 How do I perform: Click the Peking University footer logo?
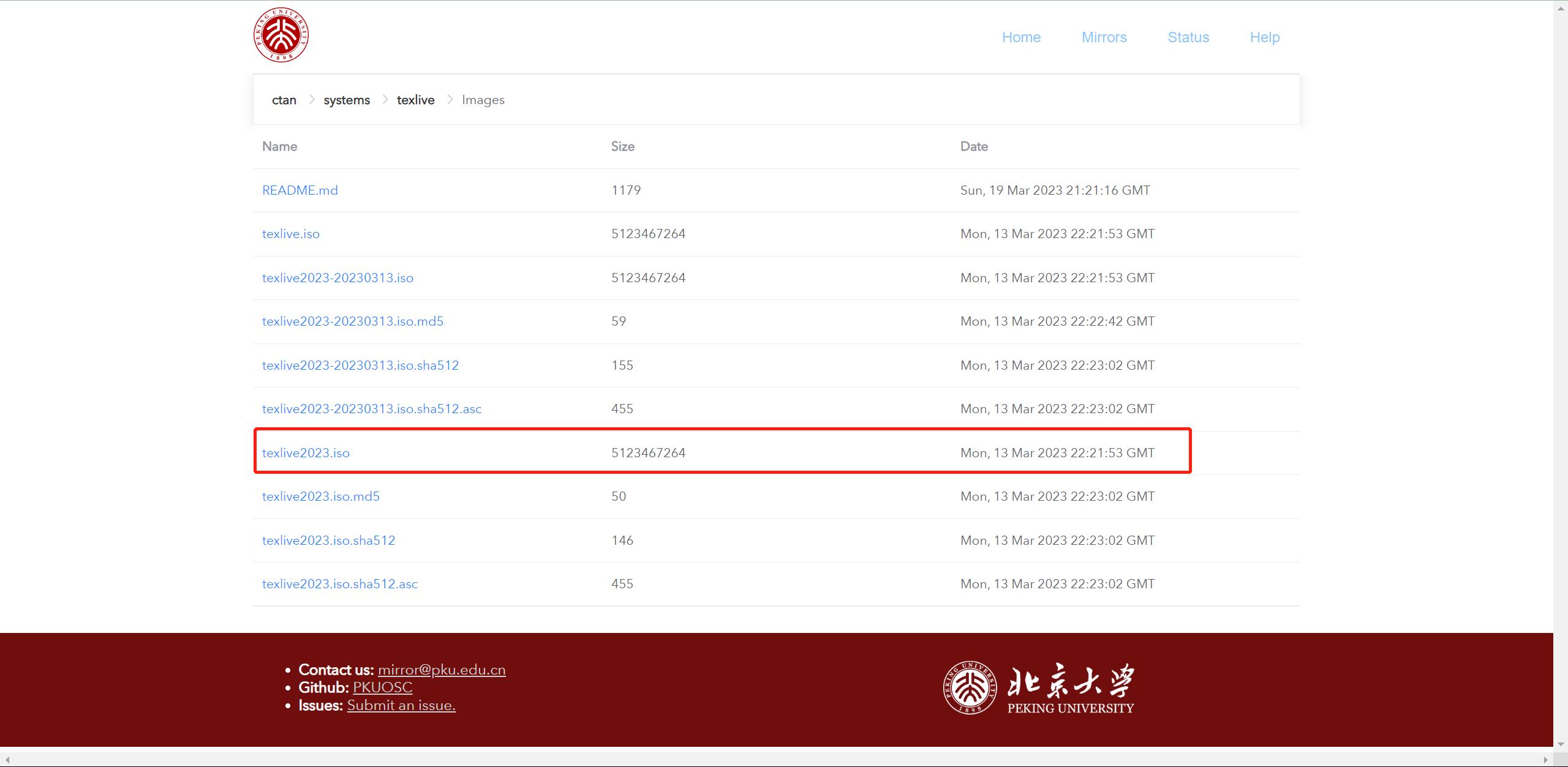point(1038,687)
